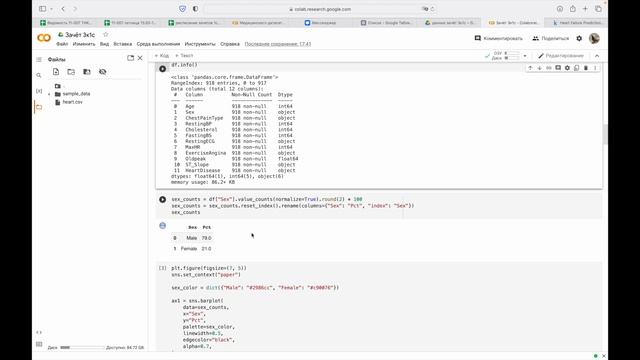640x360 pixels.
Task: Open the Комментировать button
Action: click(x=498, y=38)
